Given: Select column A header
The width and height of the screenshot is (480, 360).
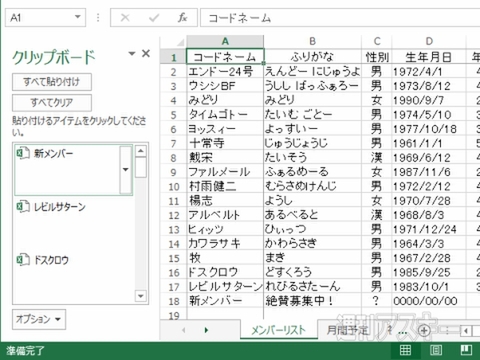Looking at the screenshot, I should [225, 41].
